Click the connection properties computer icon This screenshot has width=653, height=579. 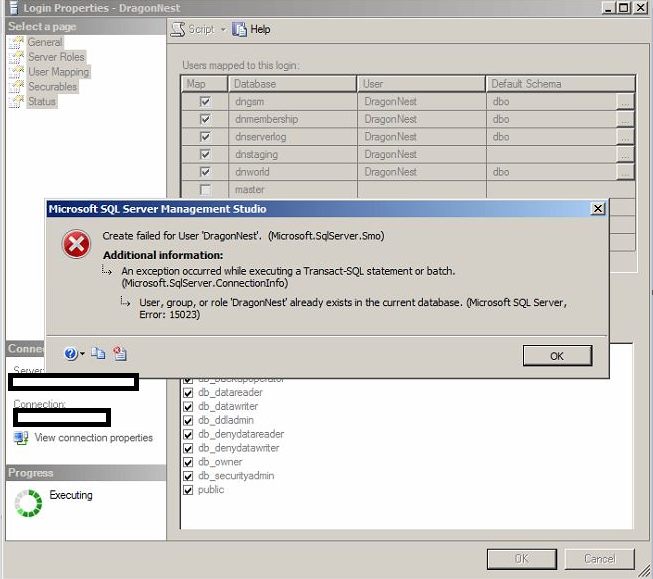point(20,438)
